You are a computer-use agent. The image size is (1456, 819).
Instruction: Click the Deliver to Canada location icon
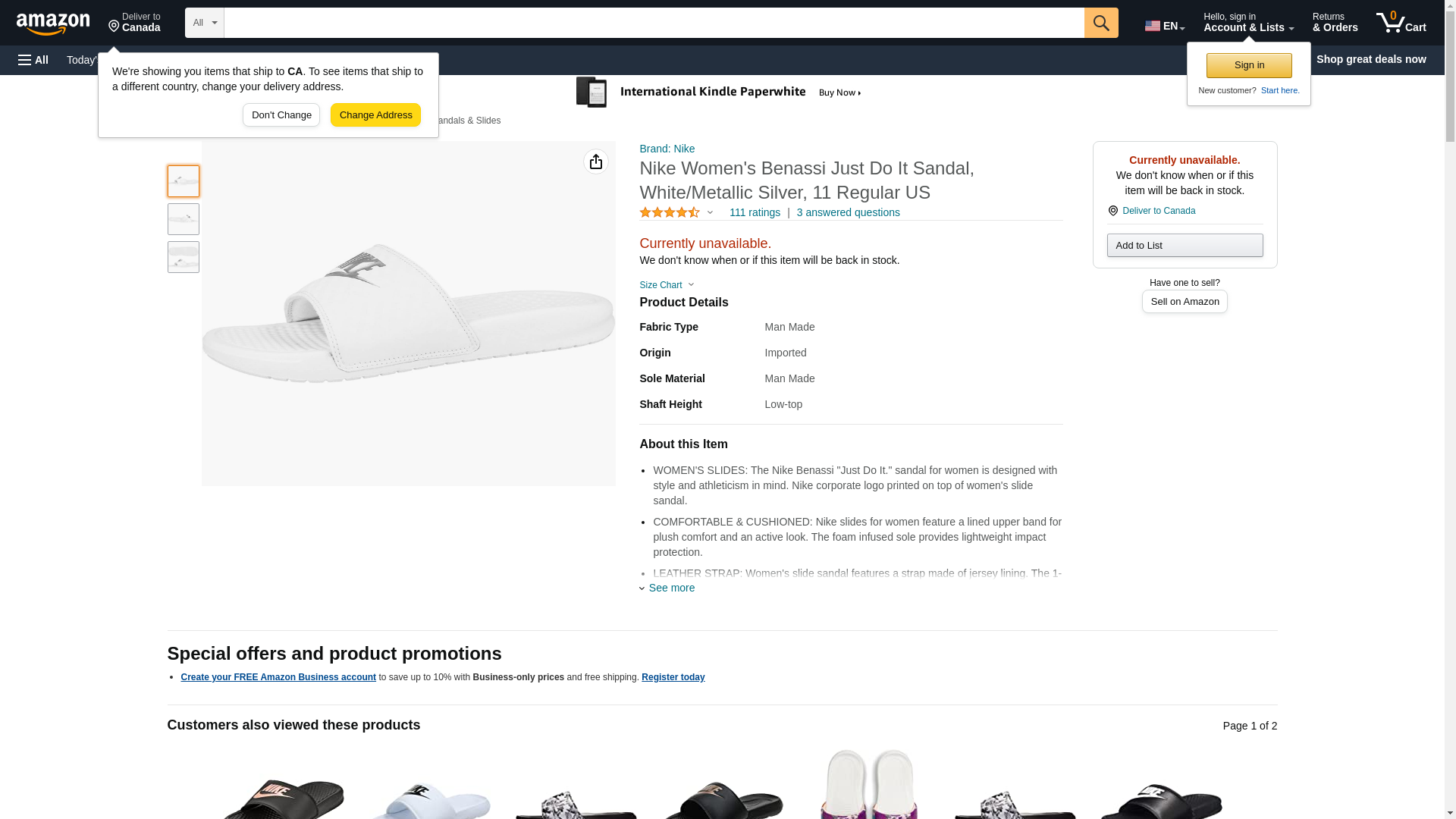pyautogui.click(x=1112, y=211)
